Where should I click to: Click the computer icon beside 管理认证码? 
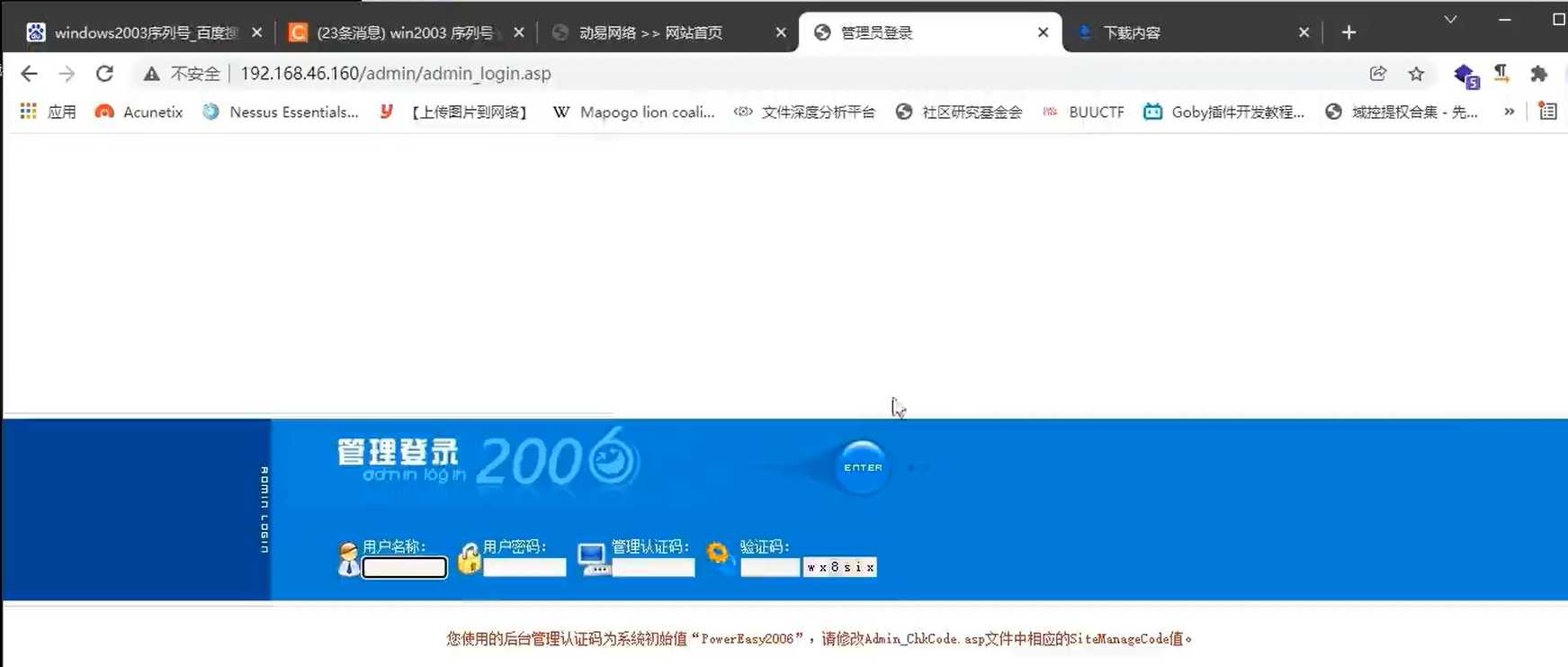(x=593, y=559)
